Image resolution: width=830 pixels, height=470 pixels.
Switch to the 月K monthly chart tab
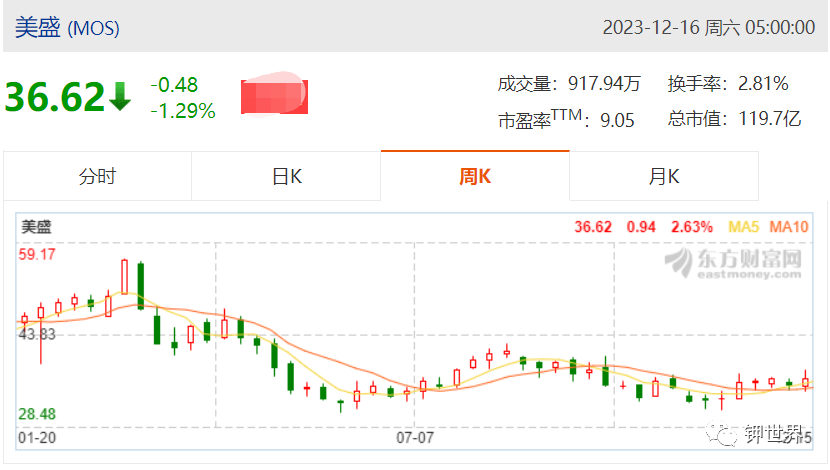(x=664, y=176)
